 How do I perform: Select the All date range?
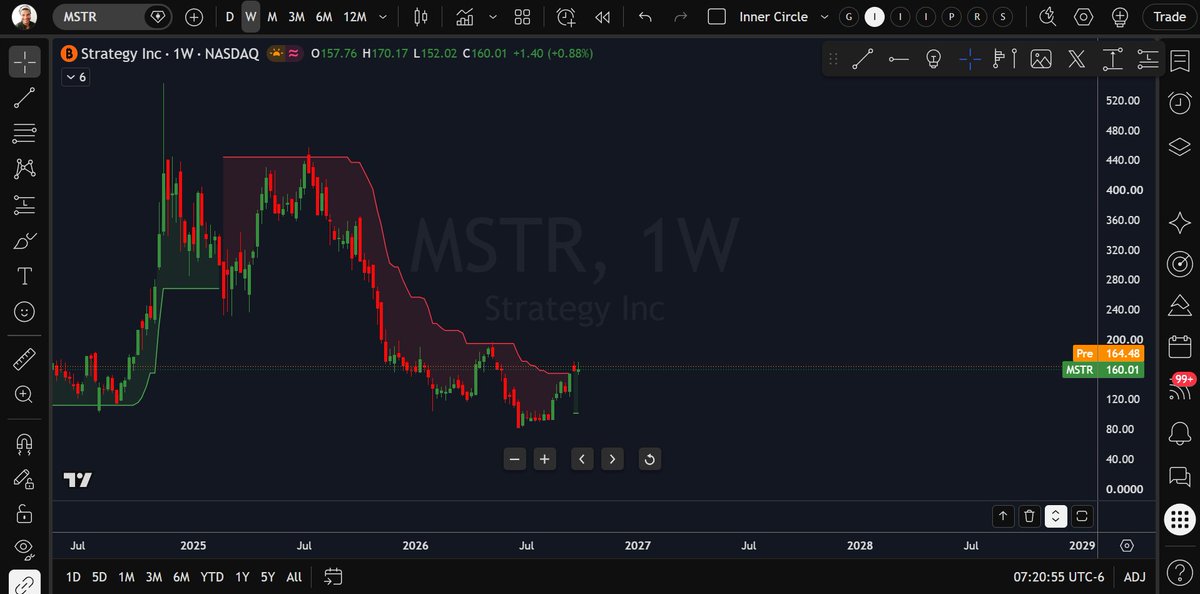294,577
